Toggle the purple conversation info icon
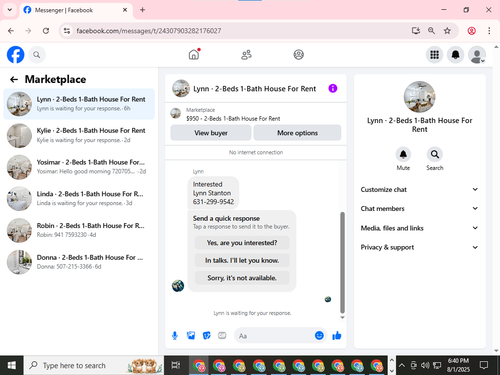 coord(333,88)
